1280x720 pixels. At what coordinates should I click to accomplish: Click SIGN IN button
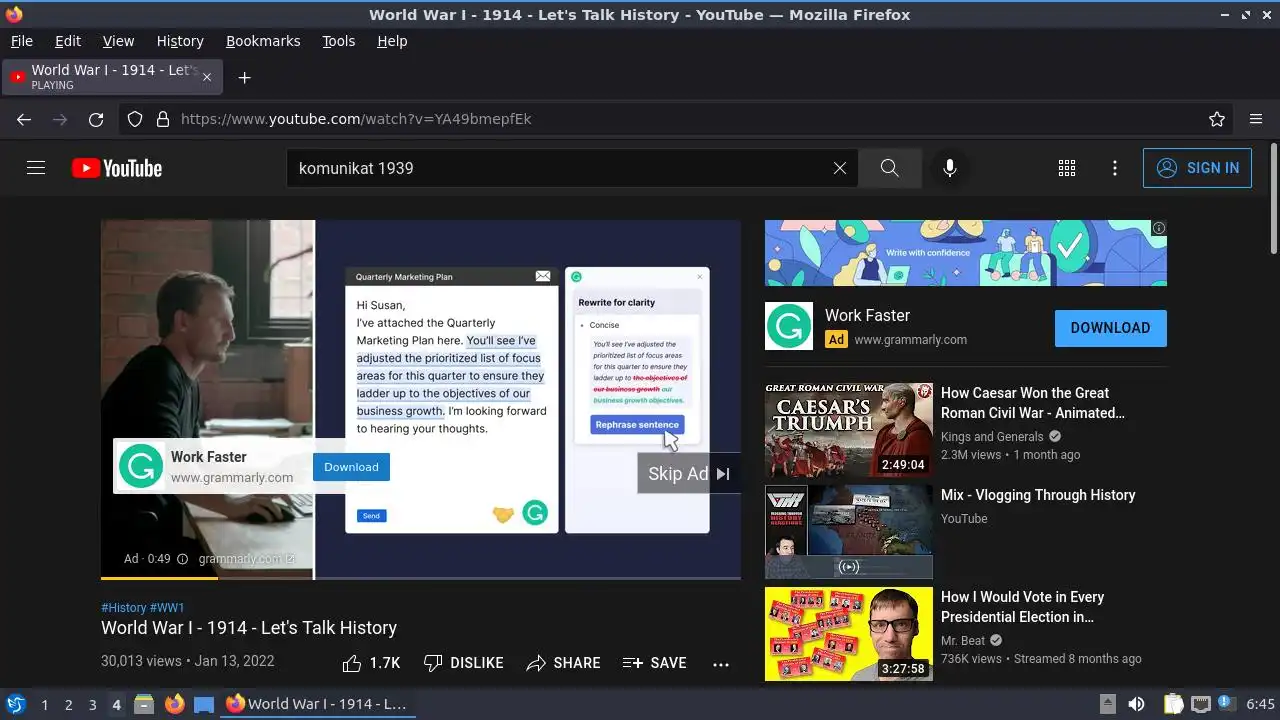(x=1197, y=168)
